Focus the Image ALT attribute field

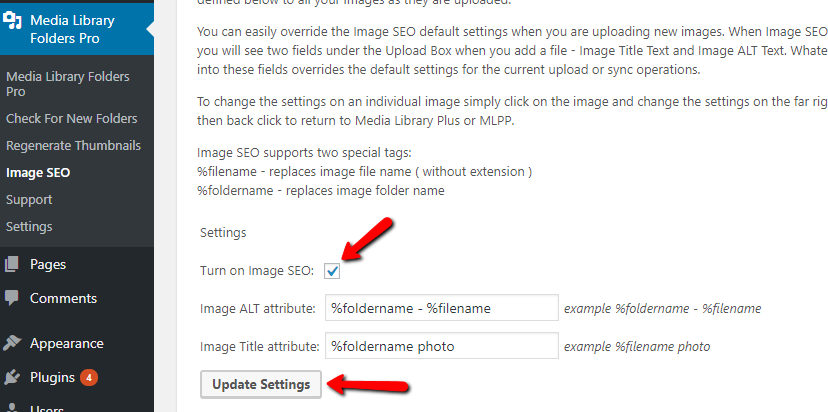tap(441, 308)
